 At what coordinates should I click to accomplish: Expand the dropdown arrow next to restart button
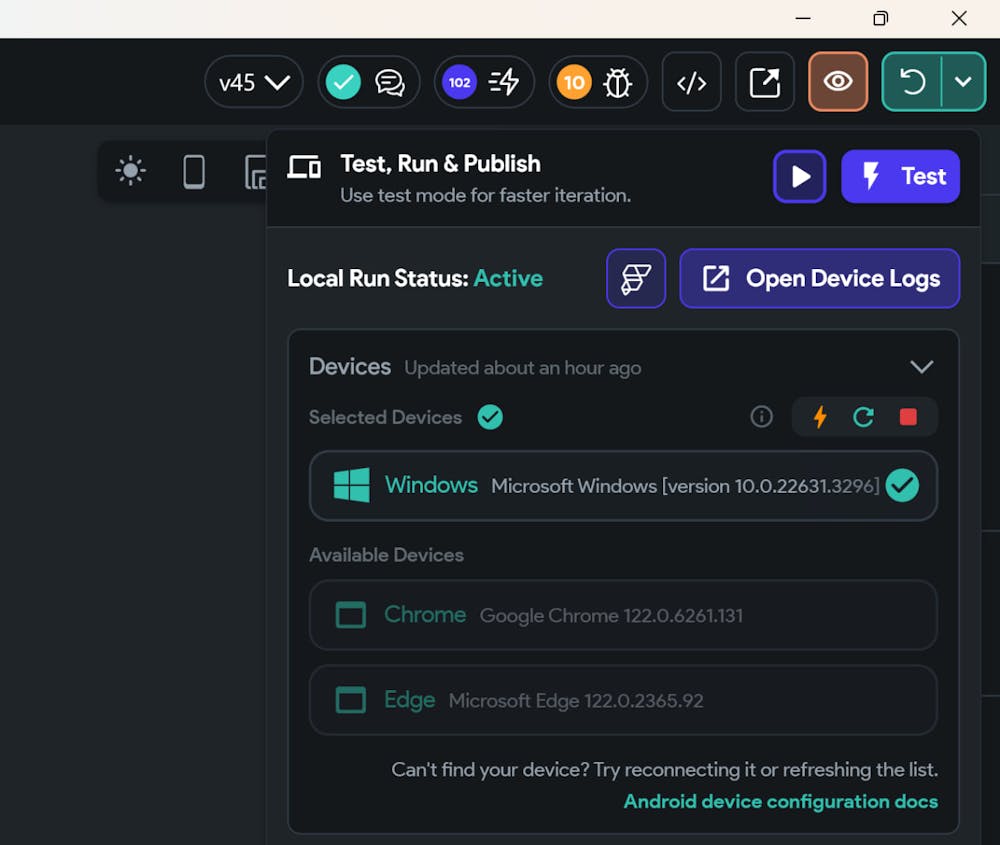963,82
